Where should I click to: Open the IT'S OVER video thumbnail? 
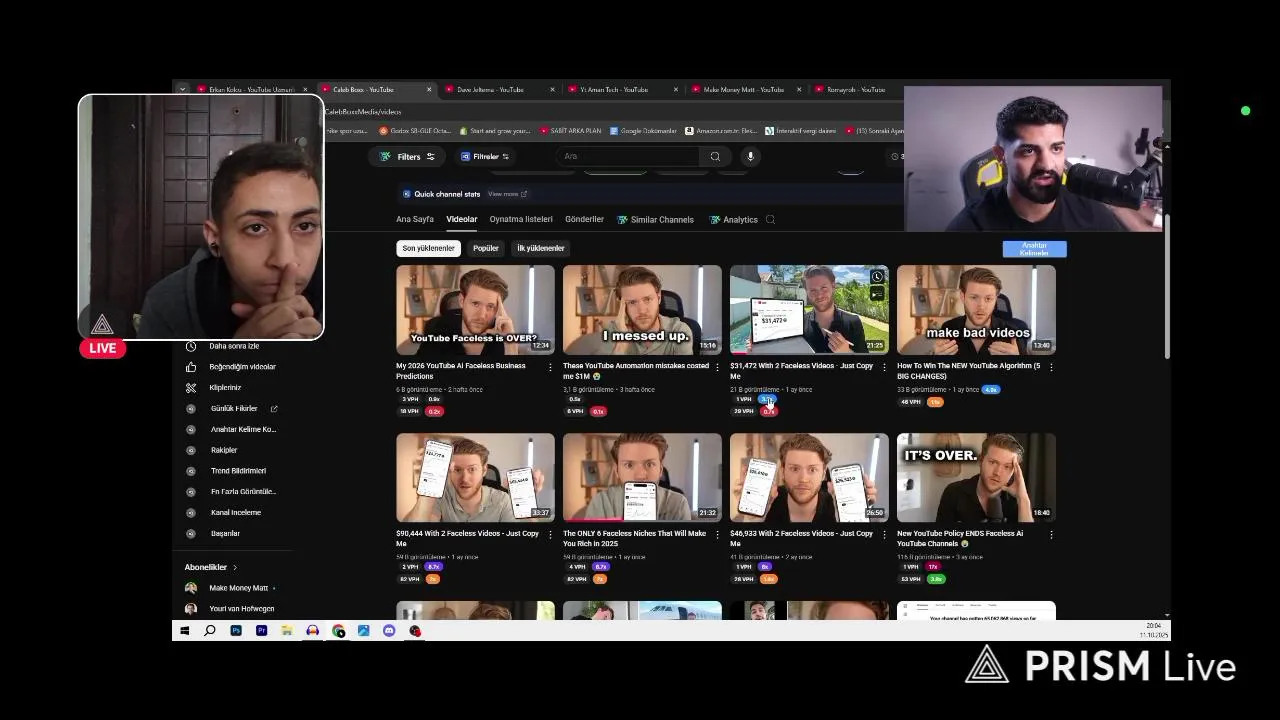tap(976, 478)
